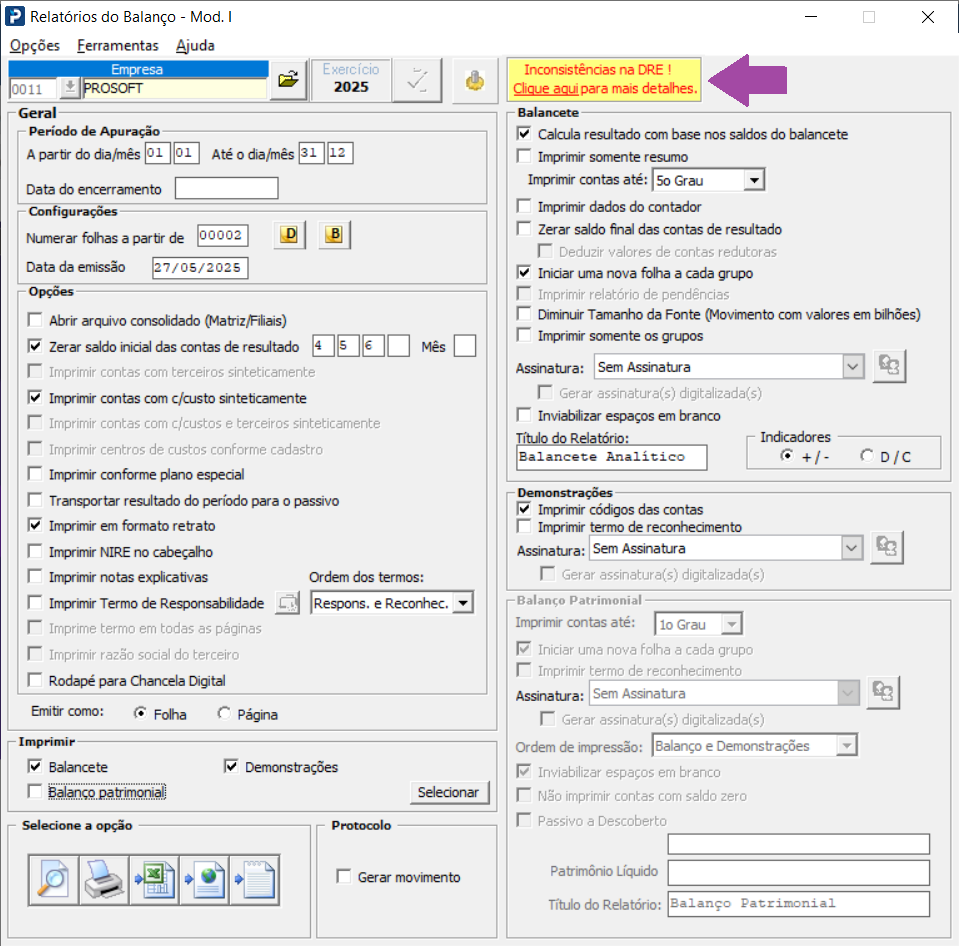Screen dimensions: 959x946
Task: Click the golden bell icon button
Action: pyautogui.click(x=475, y=80)
